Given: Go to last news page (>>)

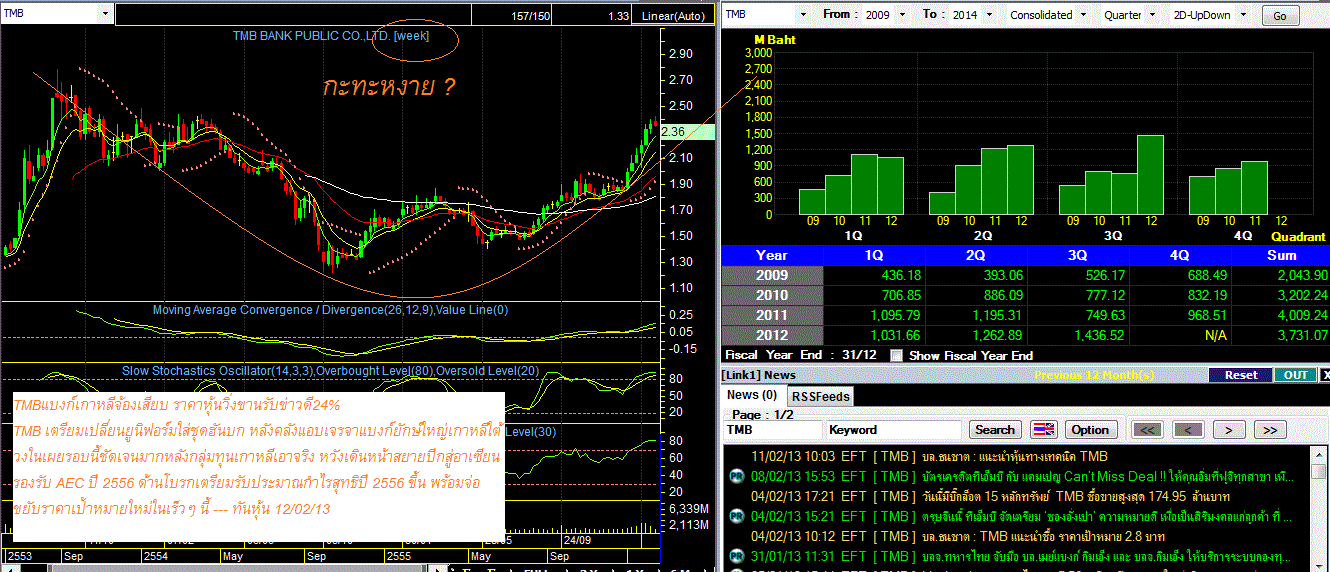Looking at the screenshot, I should [x=1269, y=429].
